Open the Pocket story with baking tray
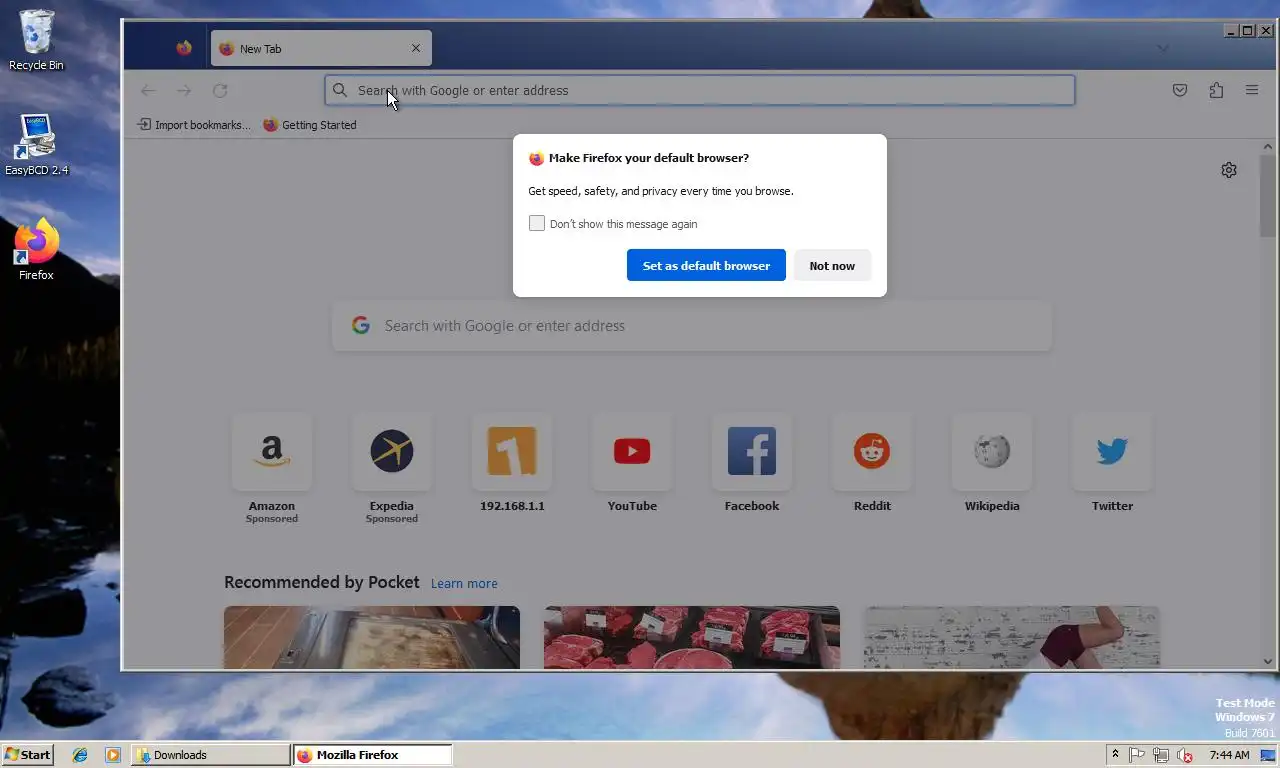The image size is (1280, 768). tap(372, 637)
